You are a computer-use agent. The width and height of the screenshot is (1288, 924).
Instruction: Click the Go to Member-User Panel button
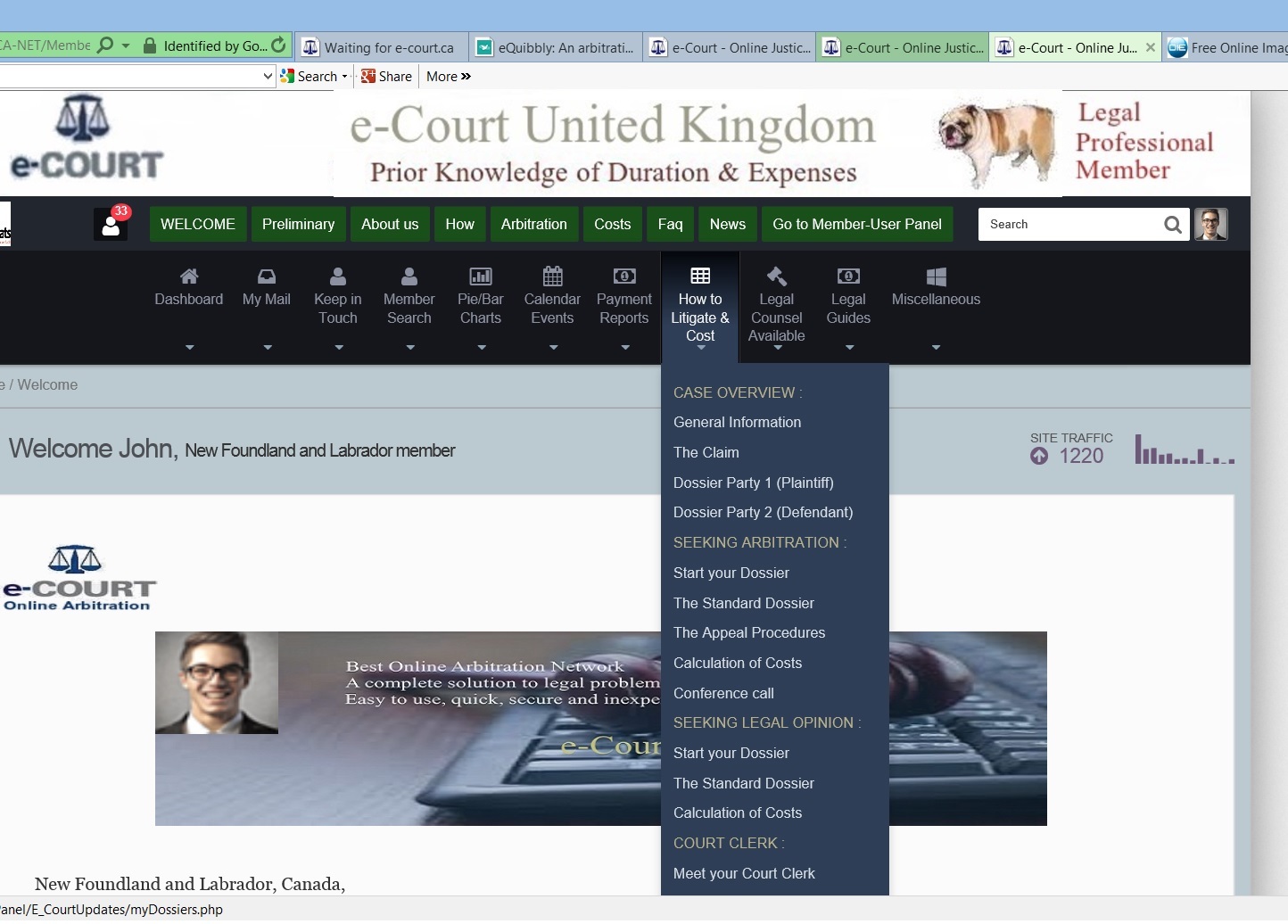tap(856, 225)
